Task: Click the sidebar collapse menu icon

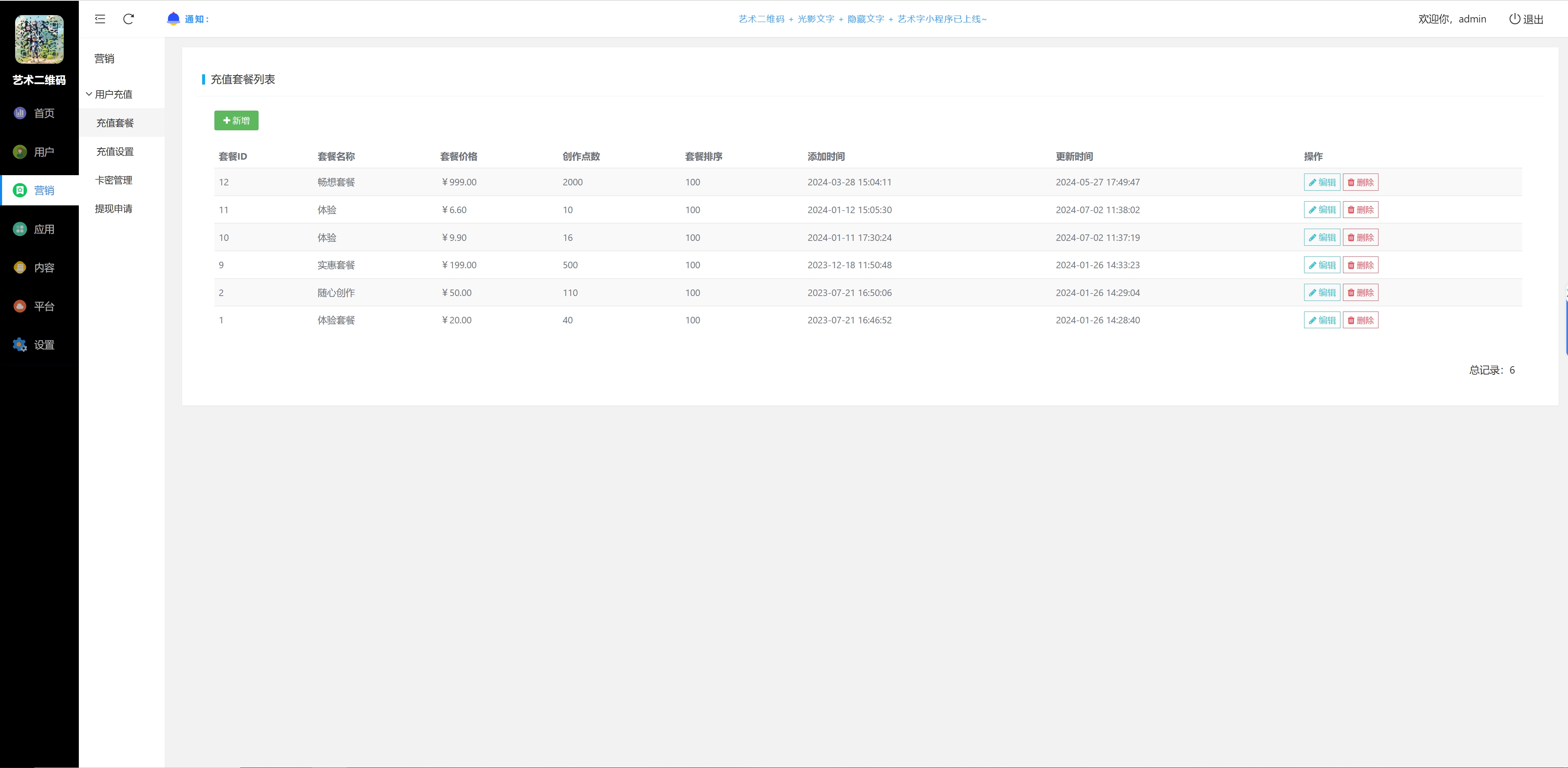Action: click(x=100, y=19)
